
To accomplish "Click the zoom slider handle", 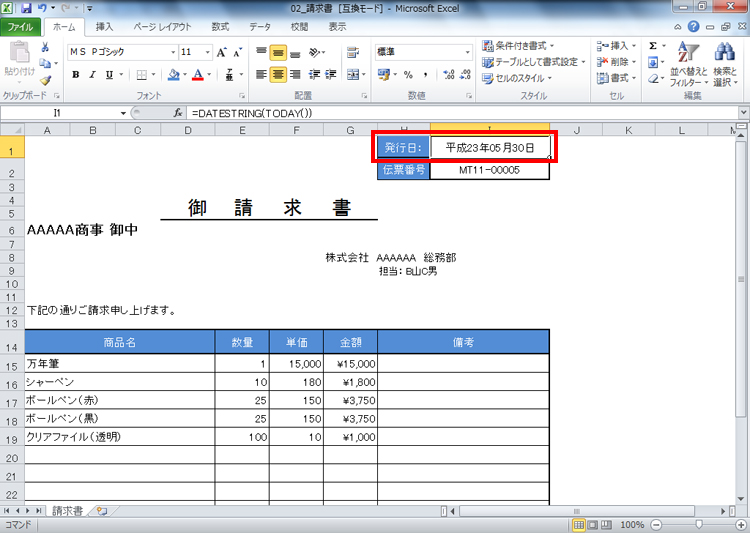I will coord(699,525).
